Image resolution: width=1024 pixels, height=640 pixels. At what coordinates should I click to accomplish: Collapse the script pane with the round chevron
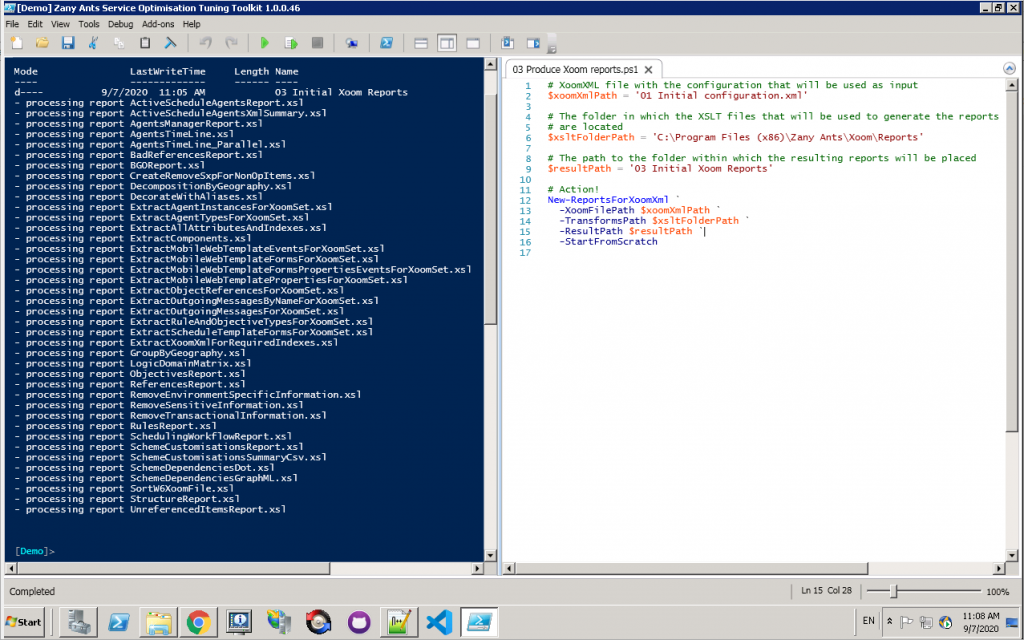(1009, 69)
